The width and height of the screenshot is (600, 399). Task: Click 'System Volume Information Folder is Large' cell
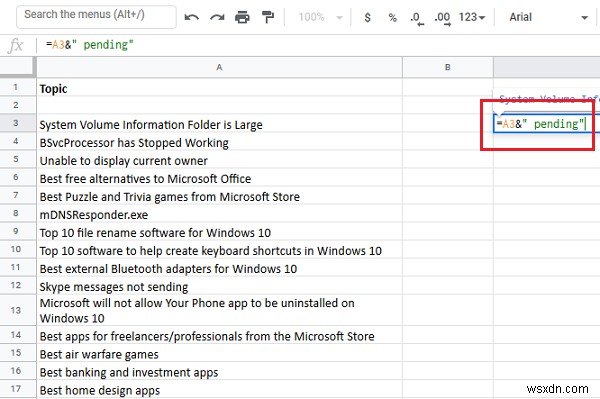coord(219,123)
